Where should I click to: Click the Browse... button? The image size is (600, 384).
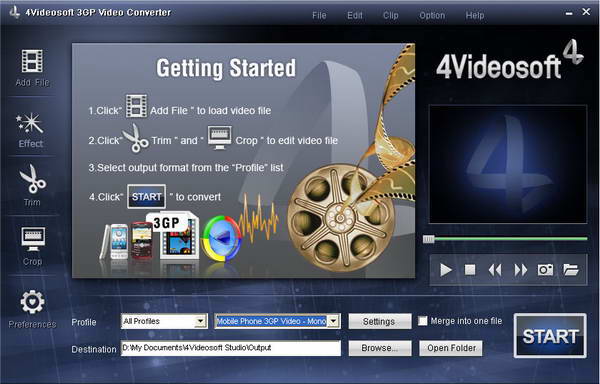coord(380,348)
